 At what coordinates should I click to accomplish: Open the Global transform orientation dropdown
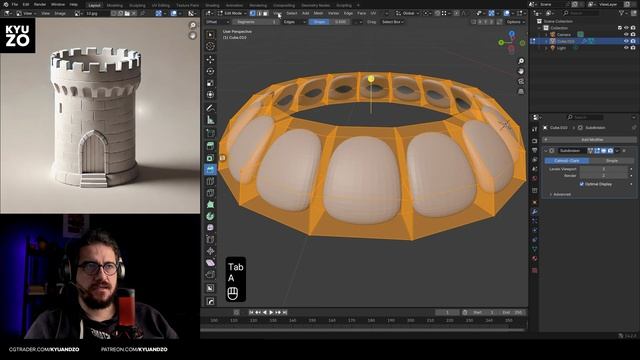click(x=407, y=13)
